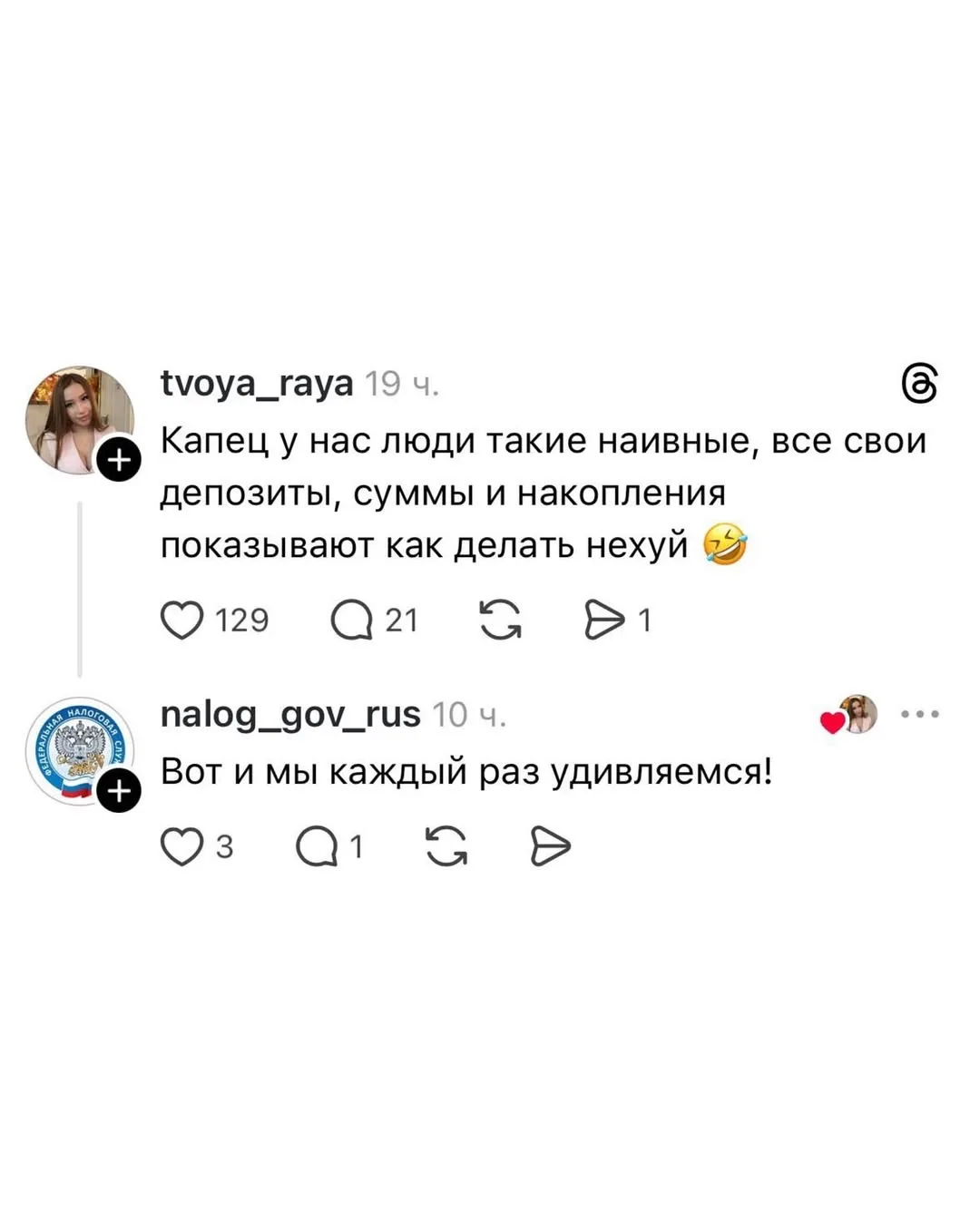Open replies on tvoya_raya's post
The height and width of the screenshot is (1221, 980).
[x=352, y=620]
